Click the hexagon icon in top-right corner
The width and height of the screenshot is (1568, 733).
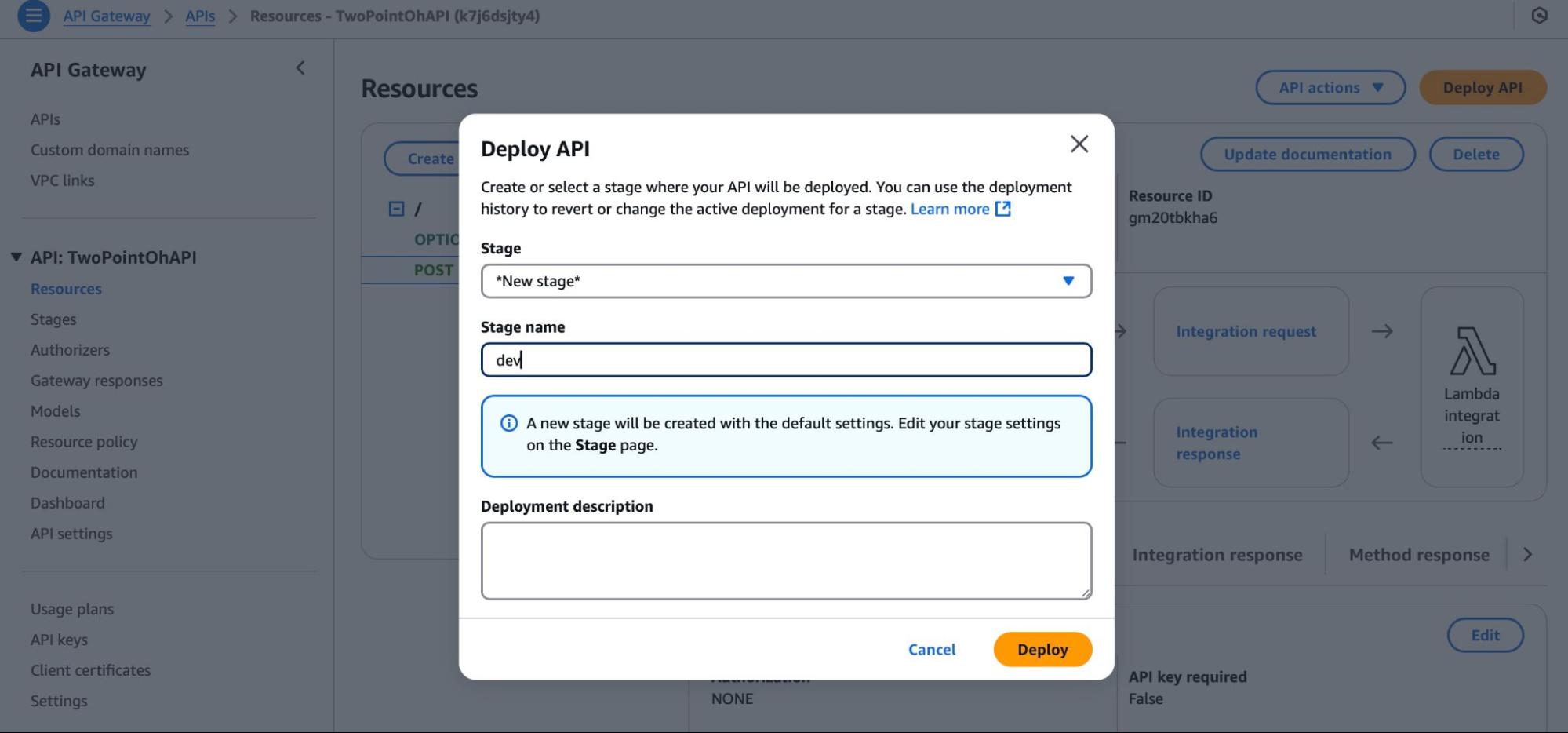[x=1539, y=16]
